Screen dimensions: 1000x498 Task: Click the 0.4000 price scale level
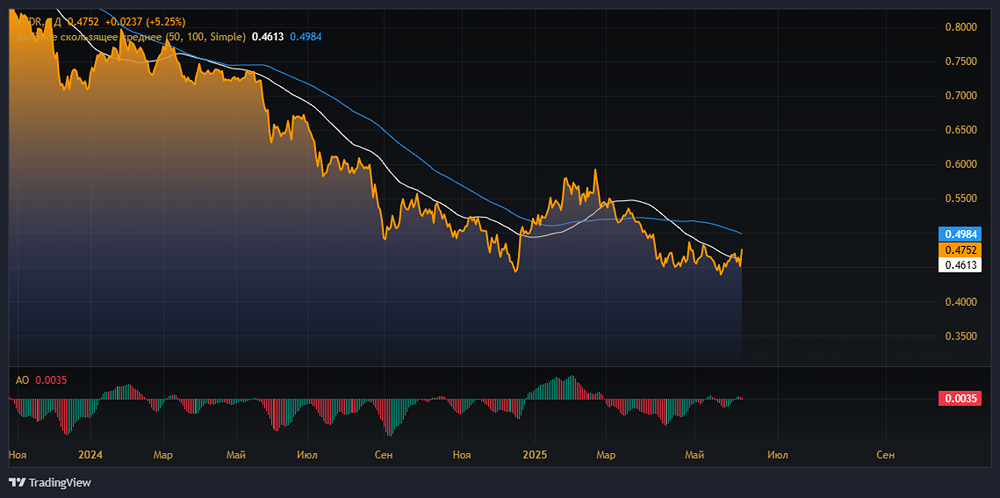(959, 302)
